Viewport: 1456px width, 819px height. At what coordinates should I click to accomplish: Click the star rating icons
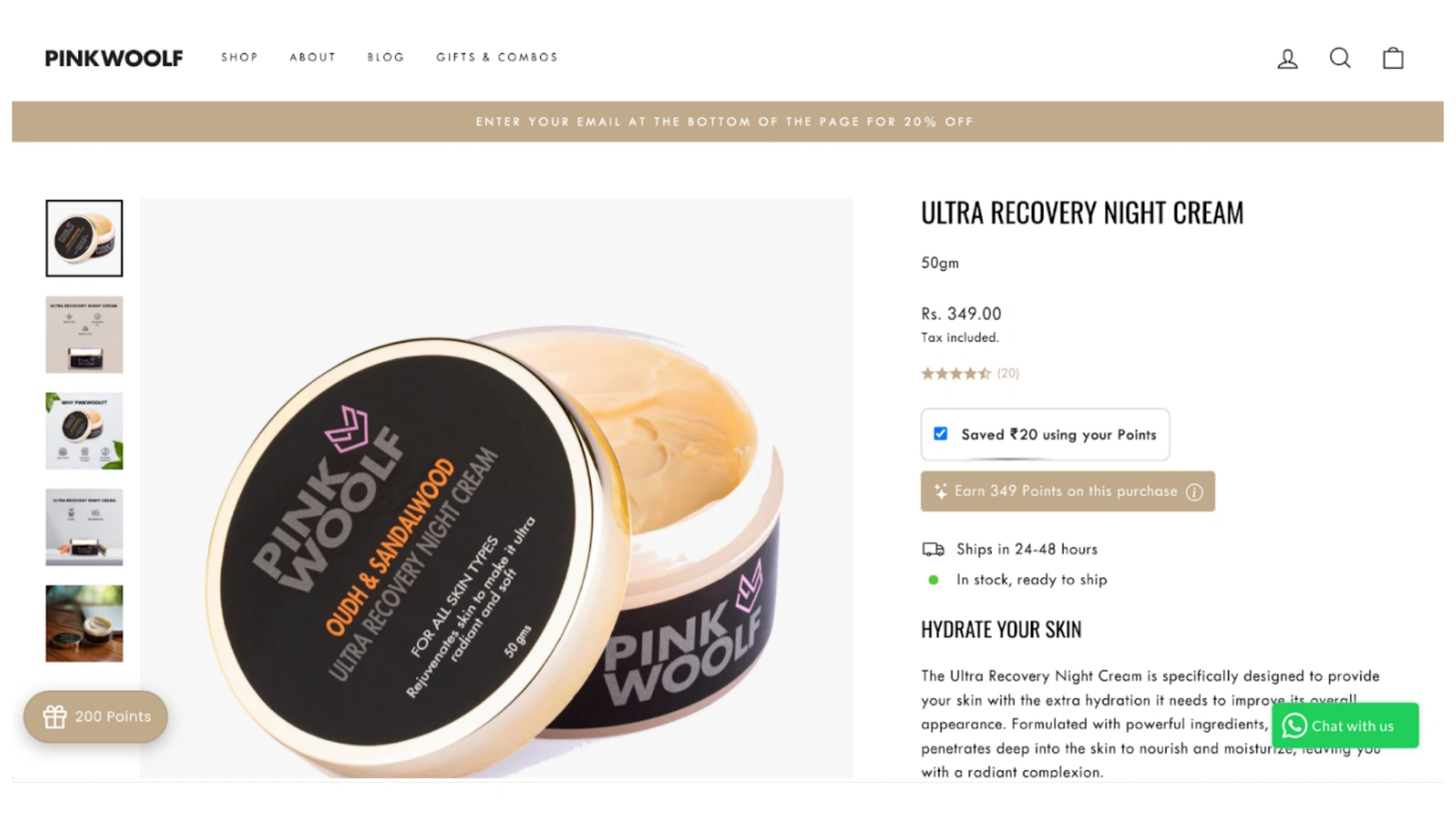tap(955, 373)
